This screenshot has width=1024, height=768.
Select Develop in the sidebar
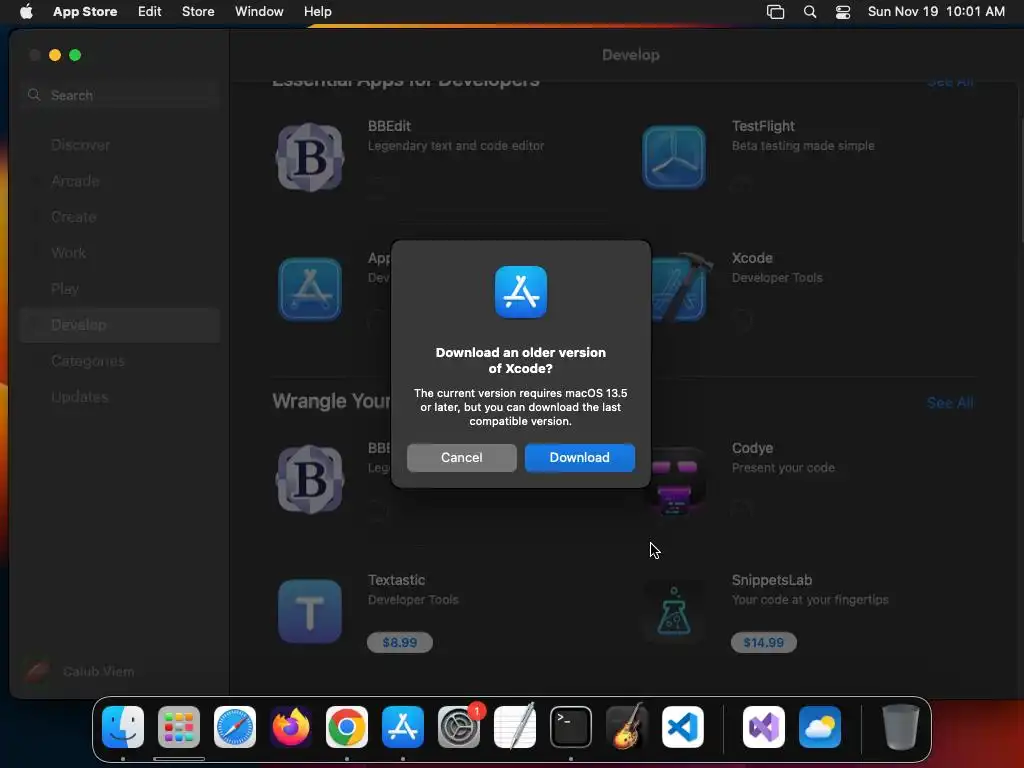tap(120, 325)
